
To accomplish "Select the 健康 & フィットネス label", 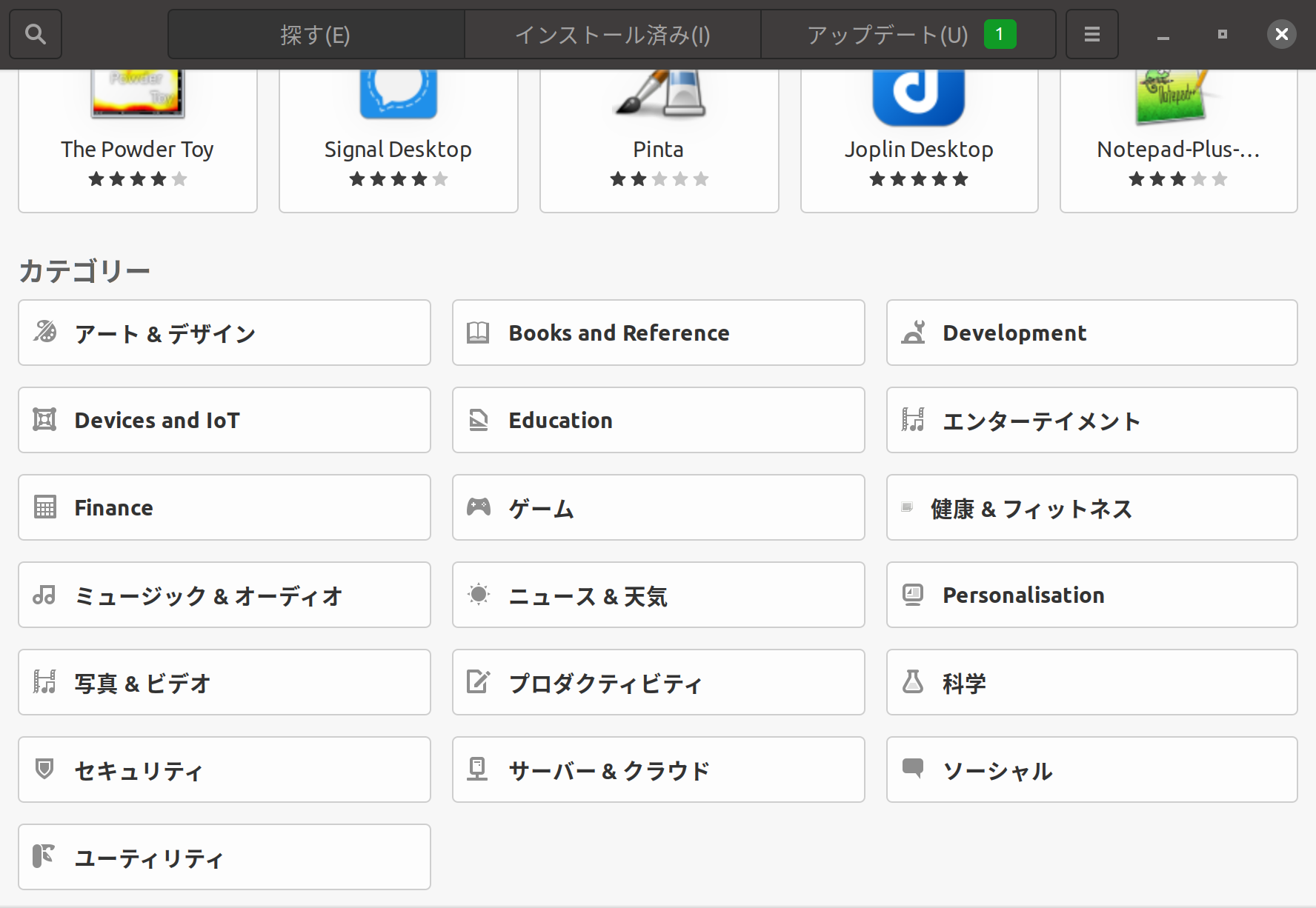I will pos(1031,509).
